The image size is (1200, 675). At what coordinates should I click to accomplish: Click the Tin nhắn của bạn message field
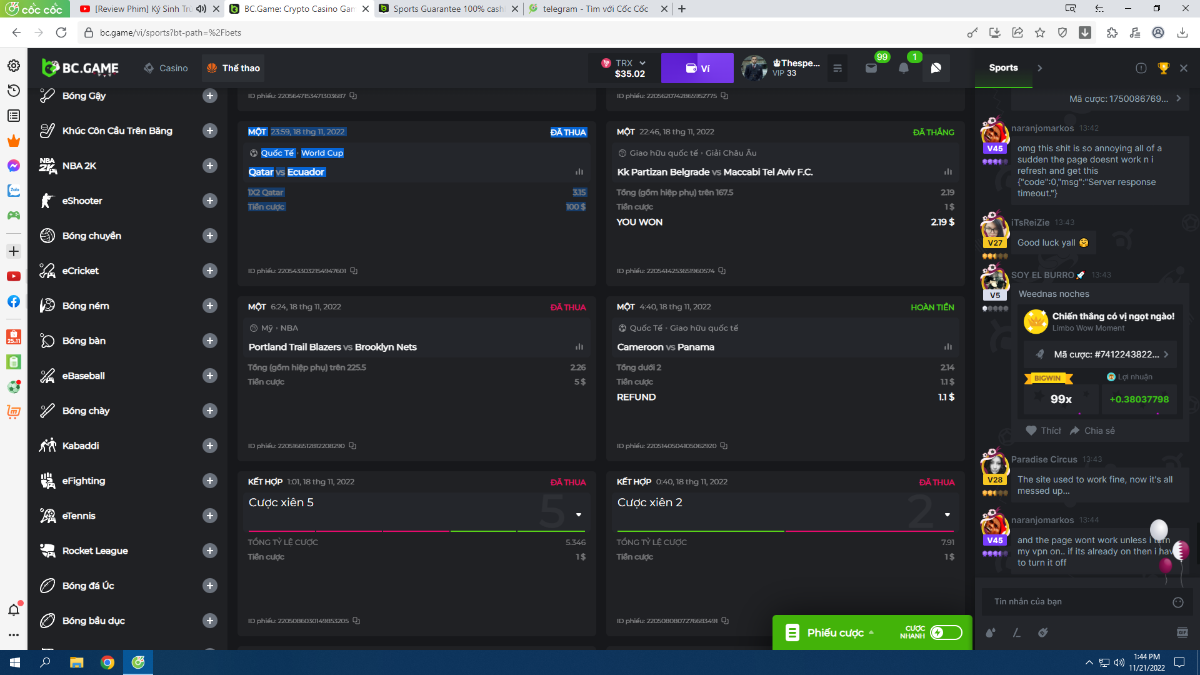pyautogui.click(x=1070, y=602)
